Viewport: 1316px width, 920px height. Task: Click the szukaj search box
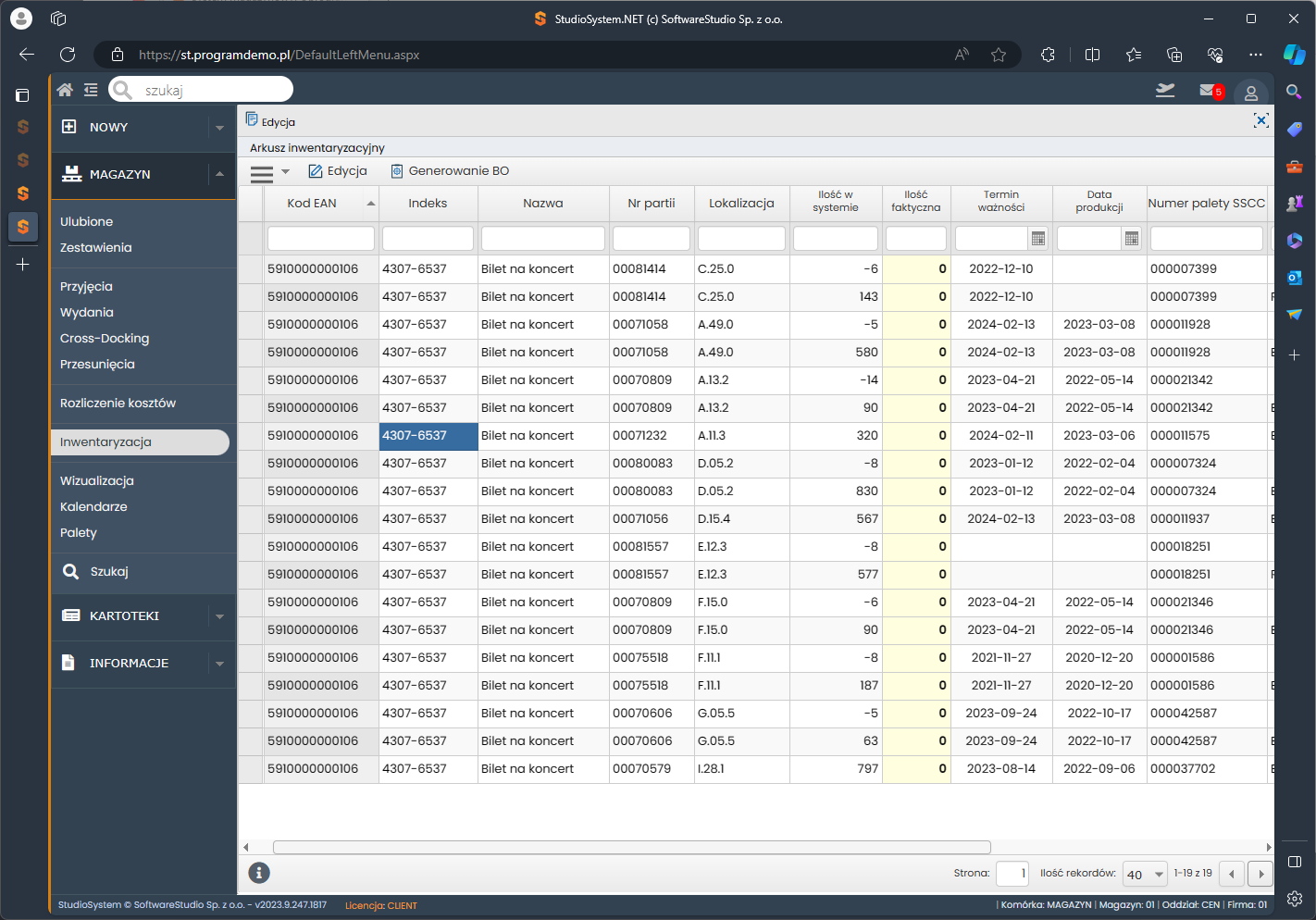[x=201, y=90]
